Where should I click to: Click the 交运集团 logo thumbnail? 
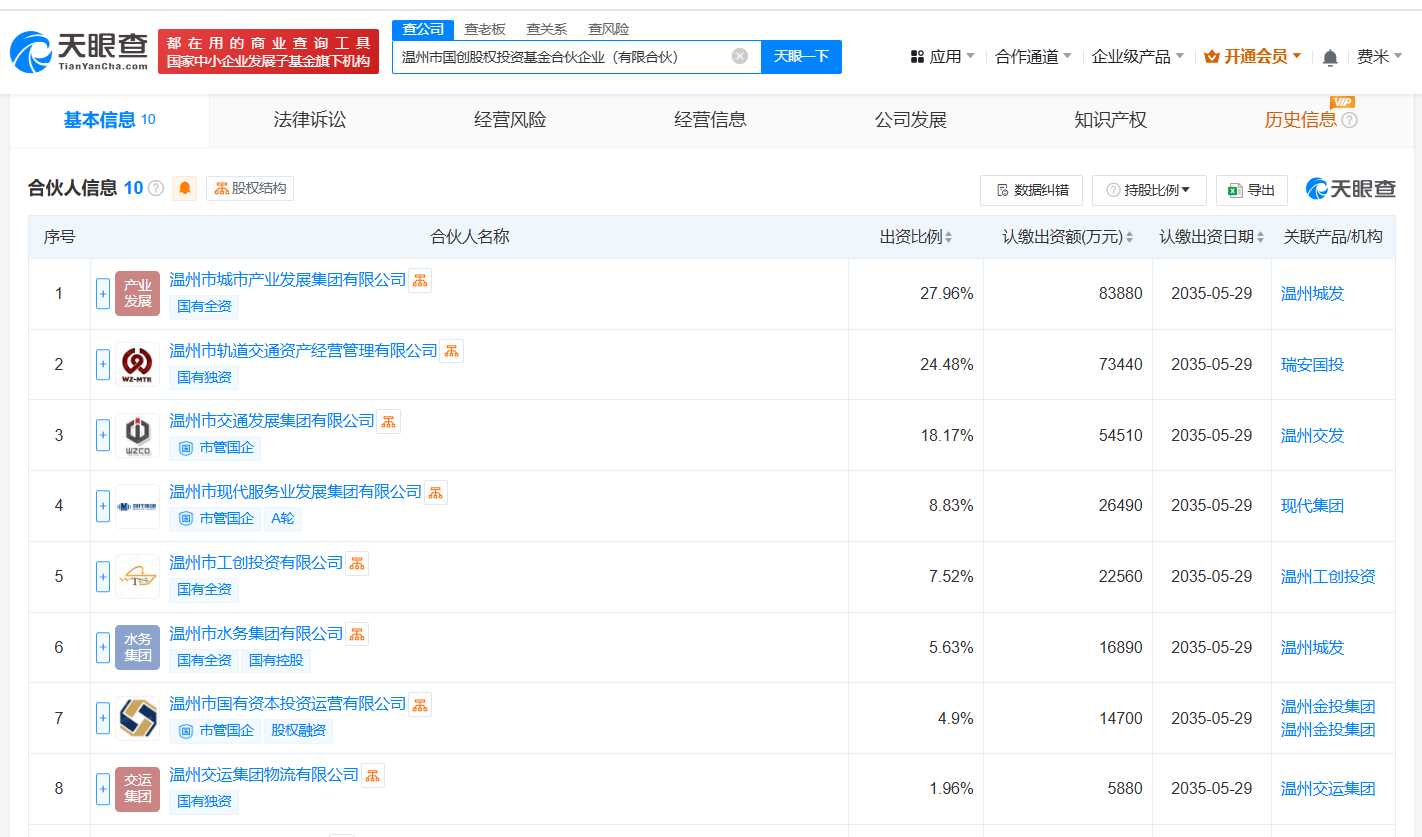point(137,789)
